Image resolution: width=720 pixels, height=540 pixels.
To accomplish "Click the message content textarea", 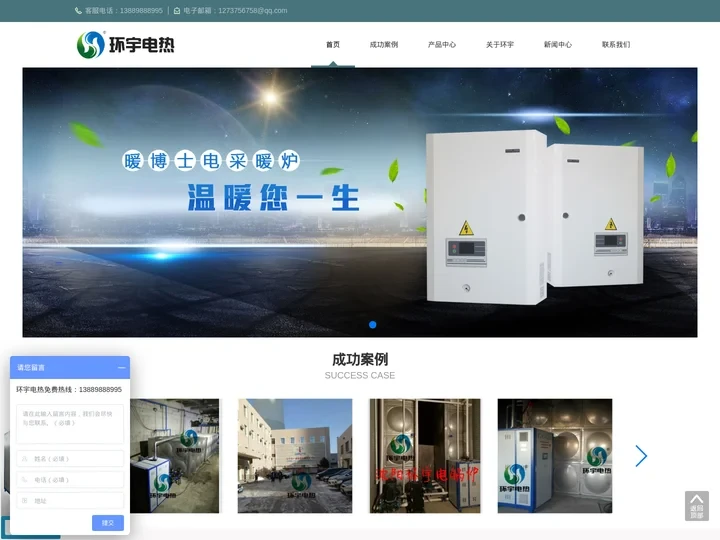I will click(70, 423).
